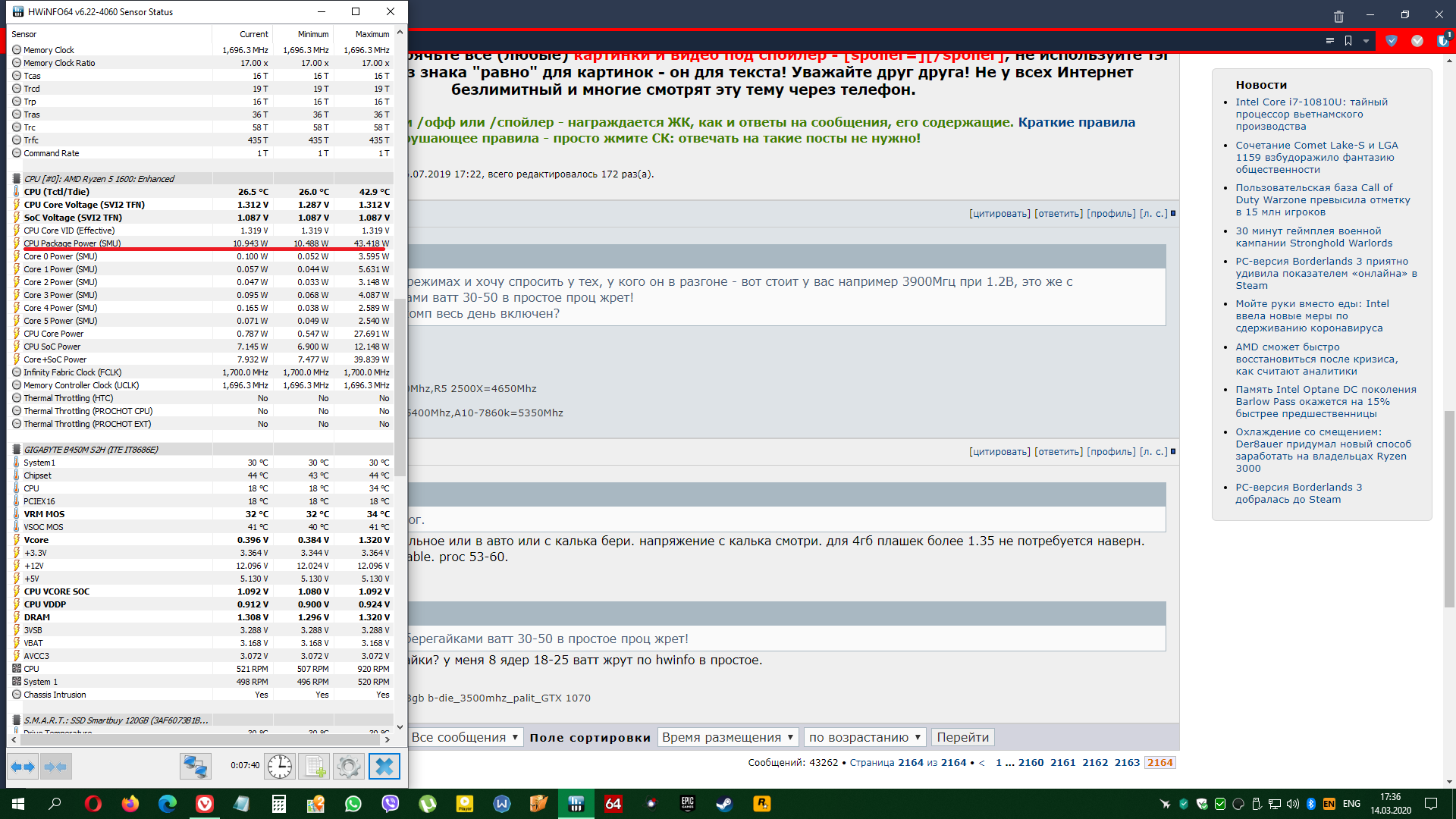
Task: Toggle reader view in address bar
Action: click(x=1329, y=41)
